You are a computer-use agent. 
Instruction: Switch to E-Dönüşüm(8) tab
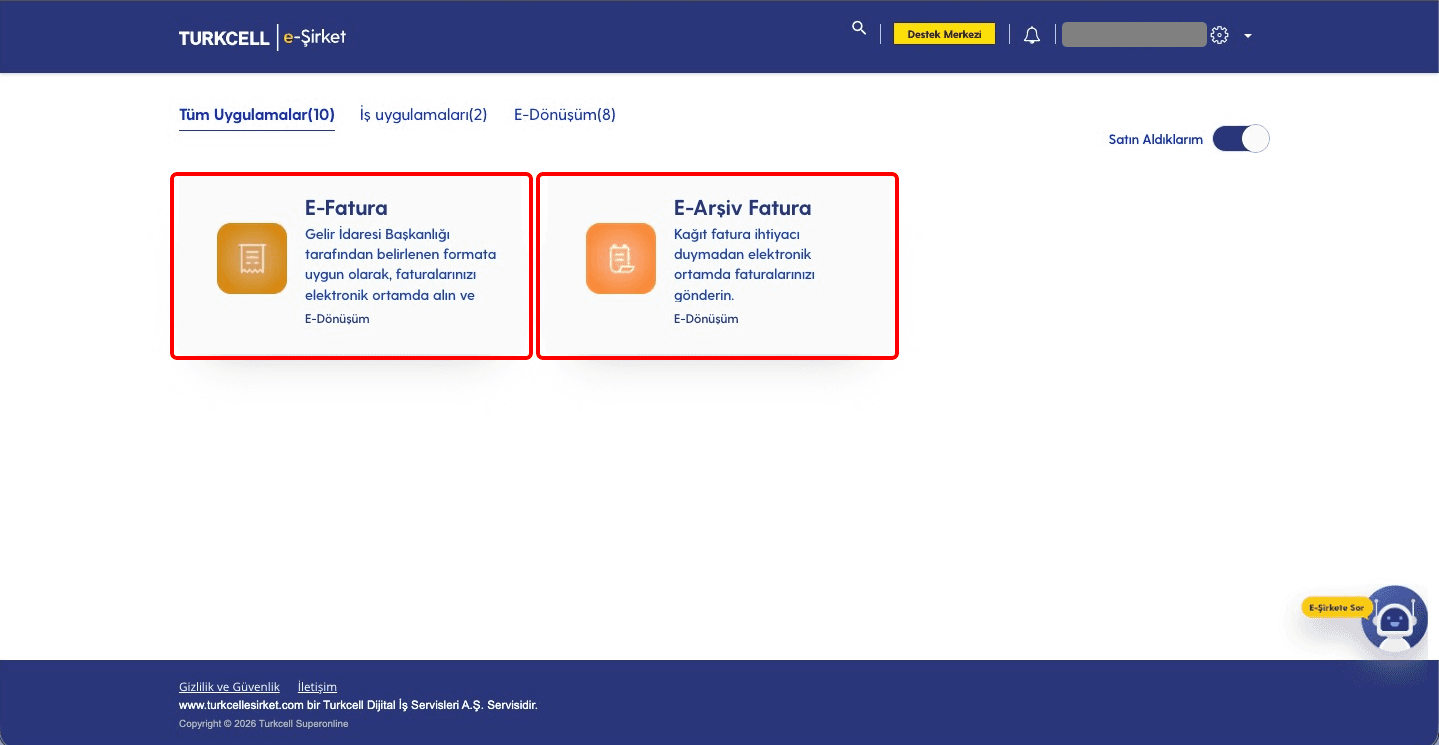tap(565, 115)
